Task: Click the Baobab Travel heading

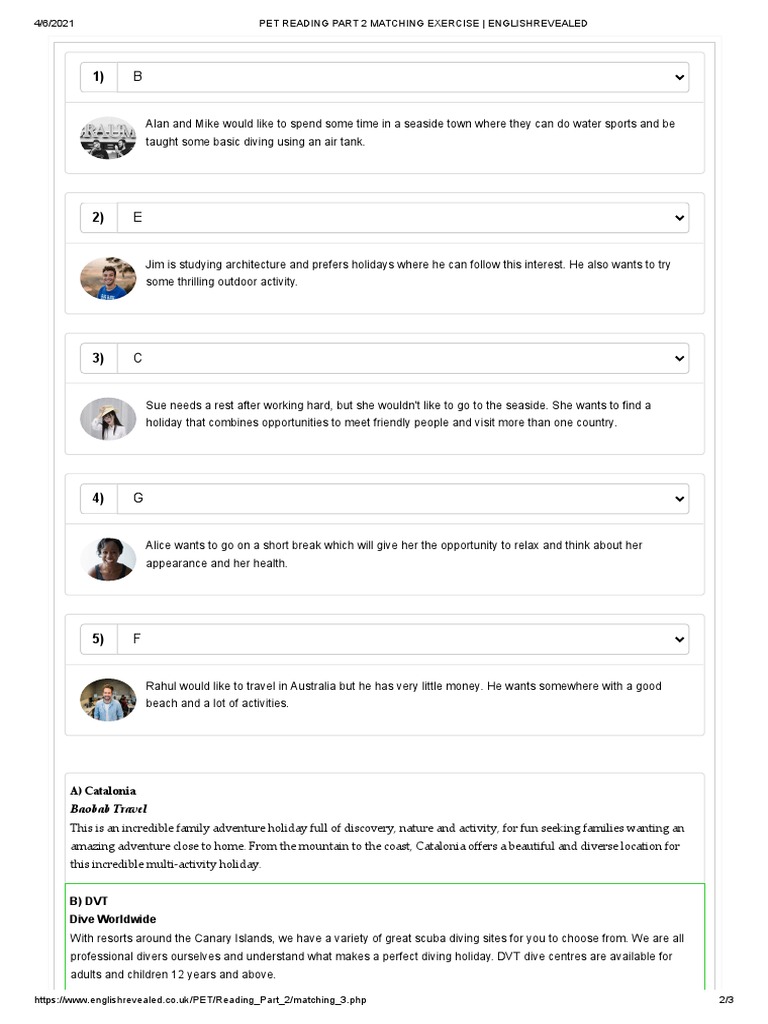Action: click(108, 808)
